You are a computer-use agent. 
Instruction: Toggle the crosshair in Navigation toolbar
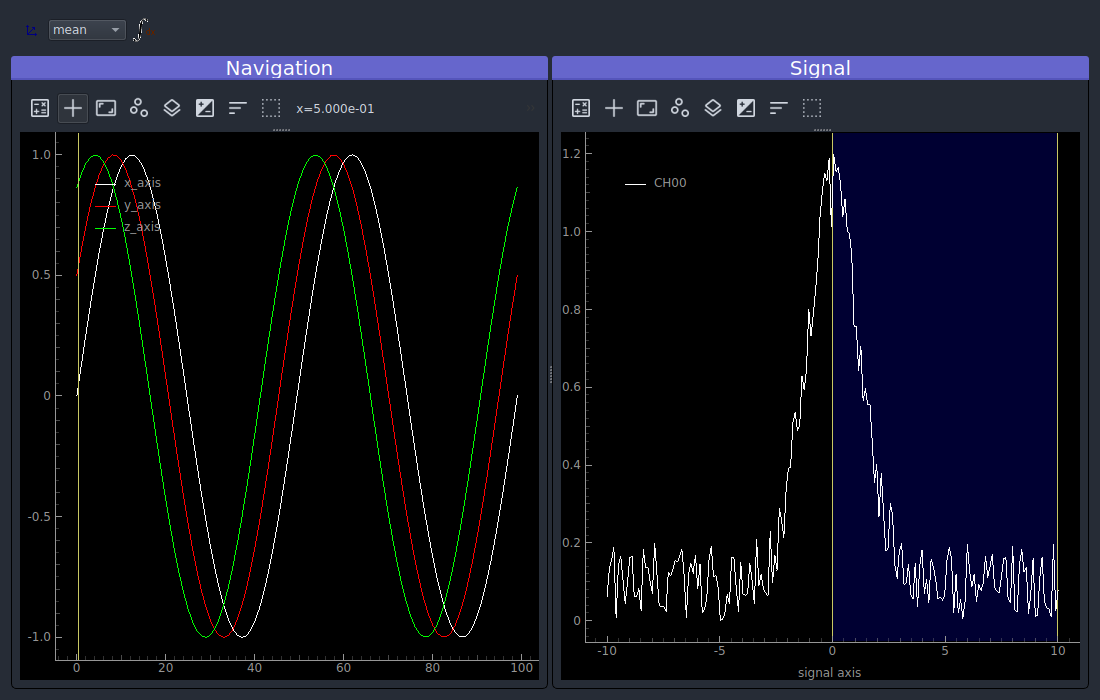point(73,108)
